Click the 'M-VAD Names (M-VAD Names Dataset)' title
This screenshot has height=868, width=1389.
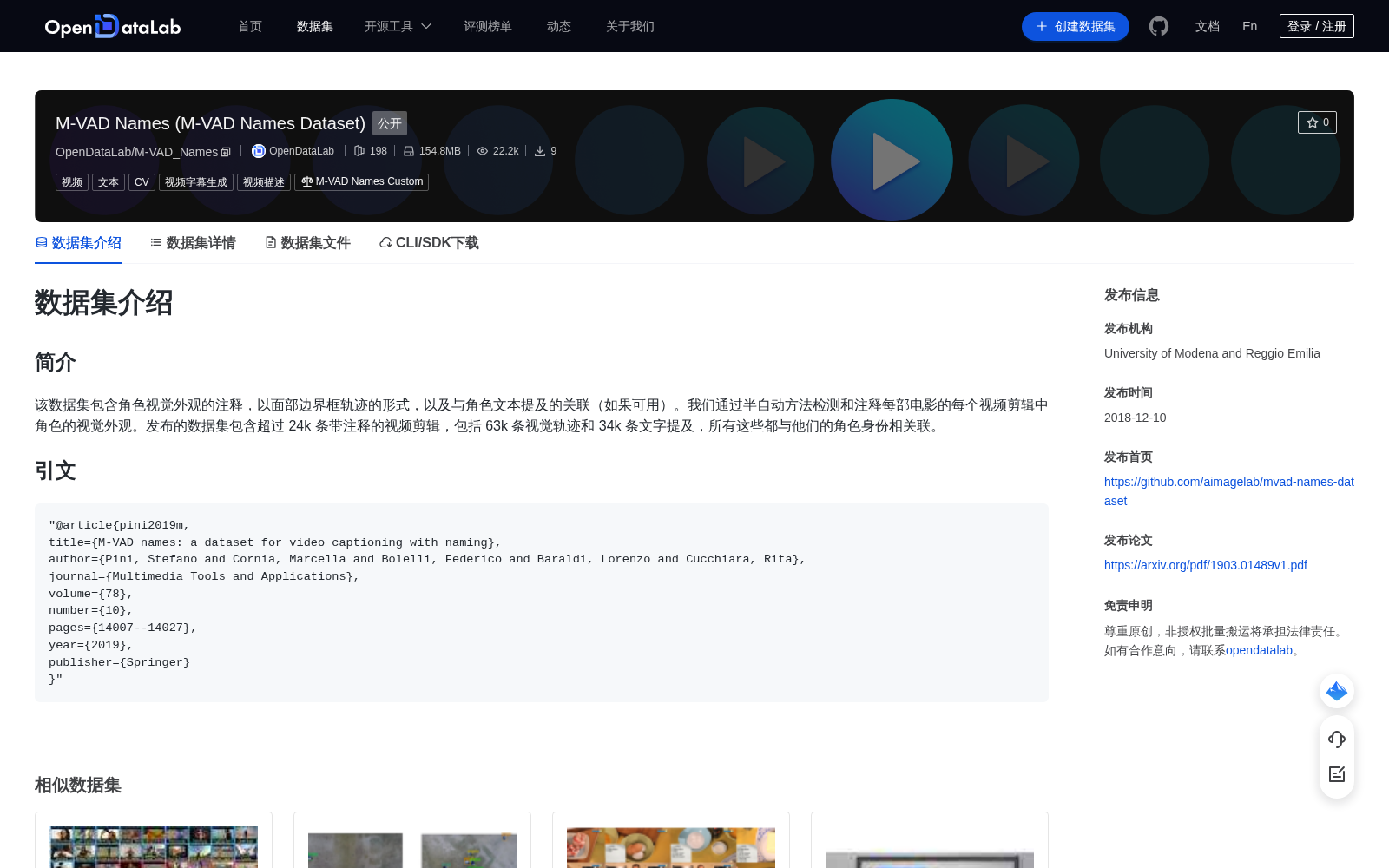[210, 123]
